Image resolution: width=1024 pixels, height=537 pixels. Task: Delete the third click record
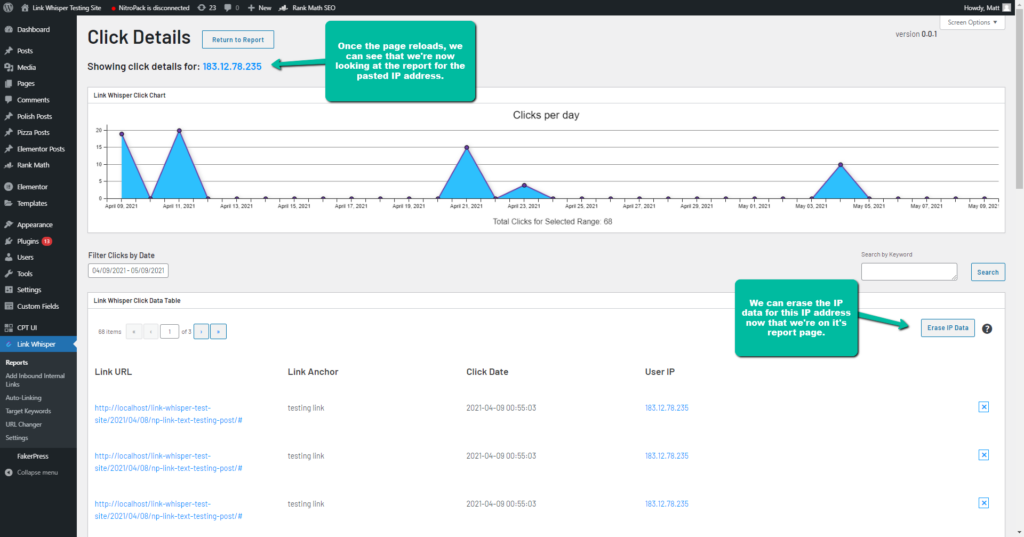pyautogui.click(x=984, y=503)
